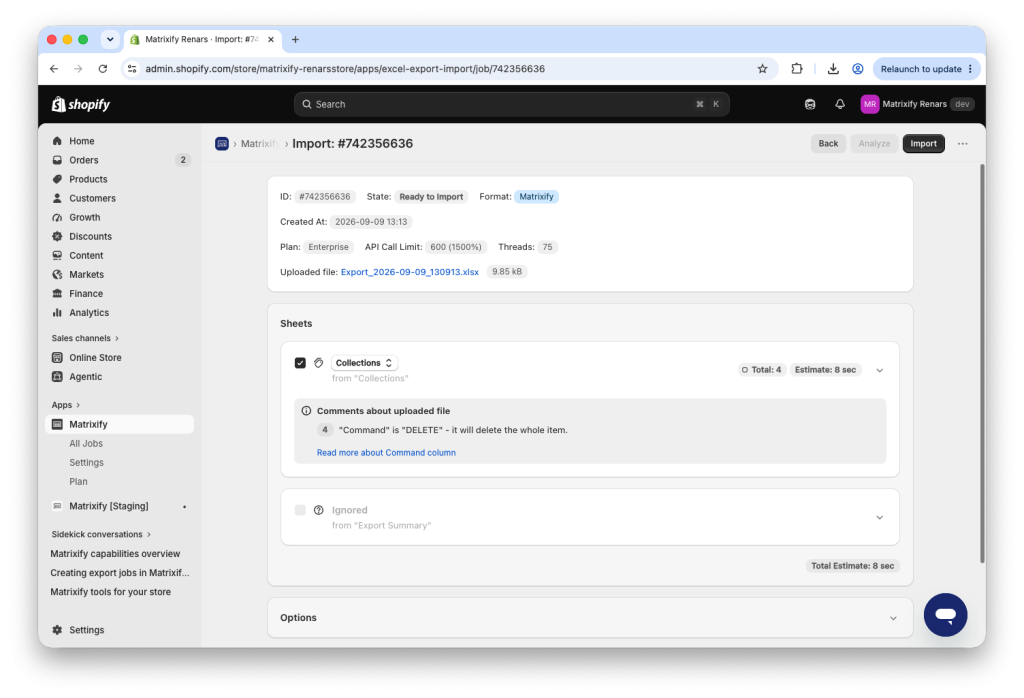Open the browser downloads icon
Image resolution: width=1024 pixels, height=698 pixels.
pyautogui.click(x=833, y=69)
